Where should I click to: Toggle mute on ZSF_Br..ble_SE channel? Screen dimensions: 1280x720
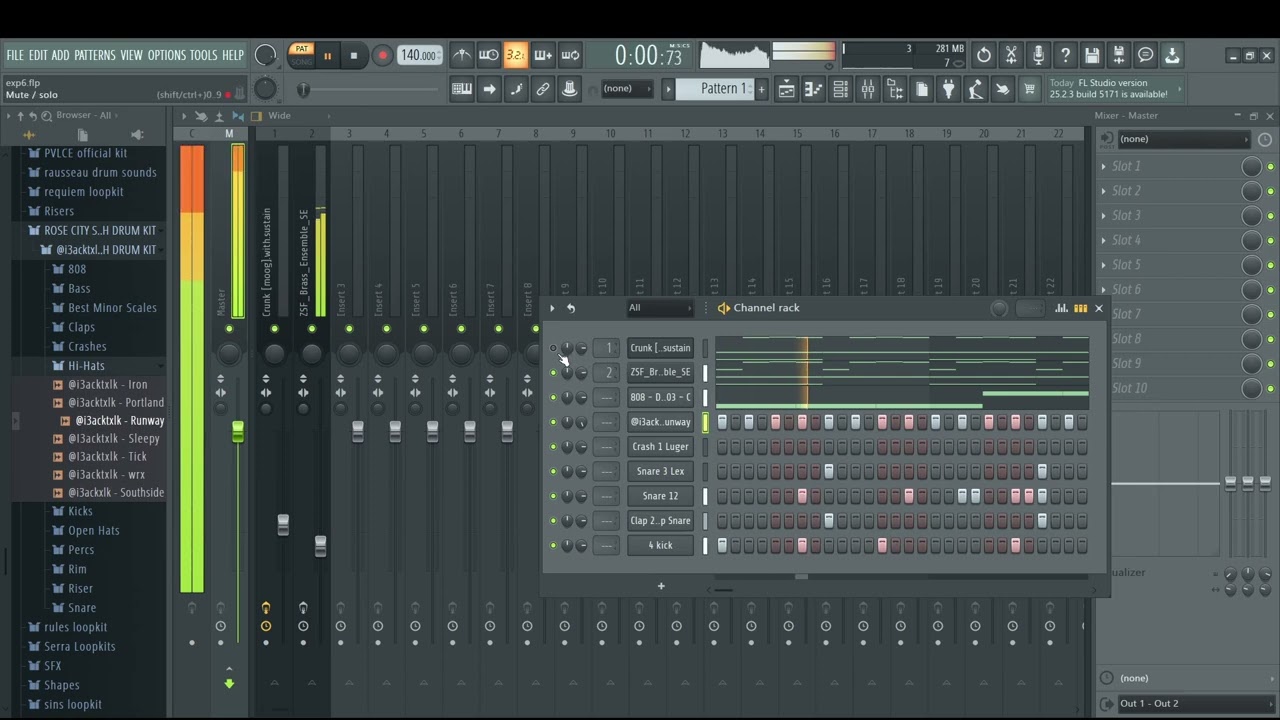click(553, 373)
